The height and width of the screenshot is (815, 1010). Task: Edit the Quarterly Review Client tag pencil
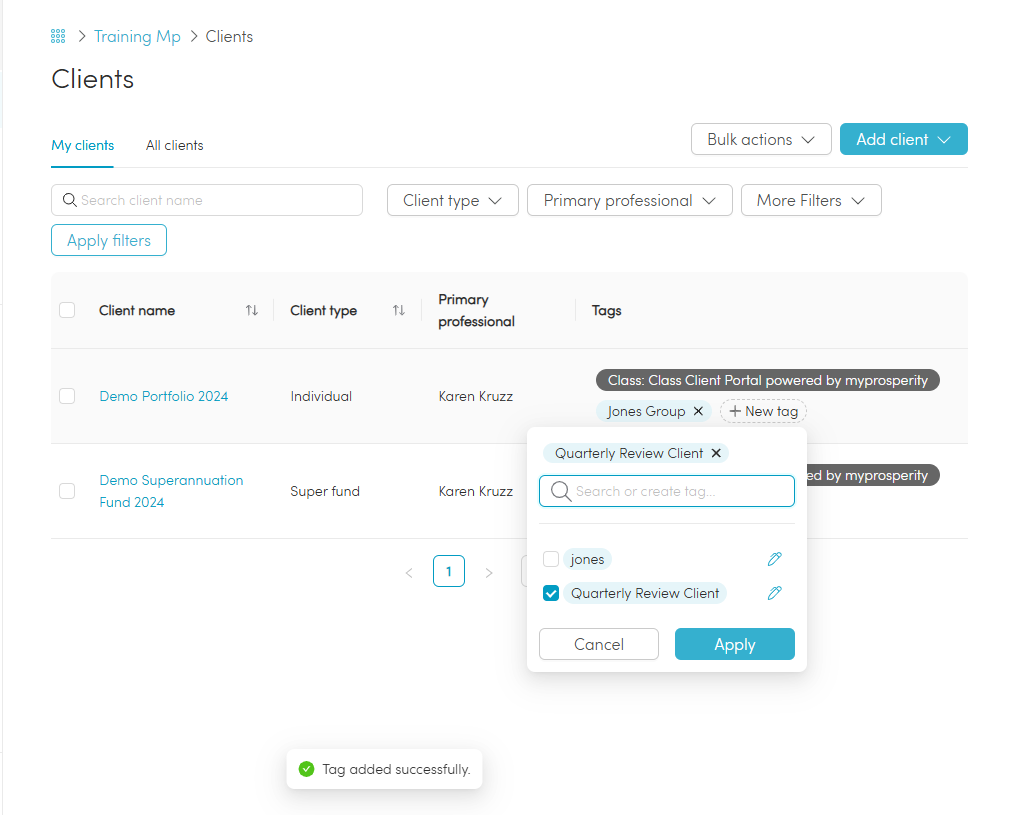[x=774, y=593]
